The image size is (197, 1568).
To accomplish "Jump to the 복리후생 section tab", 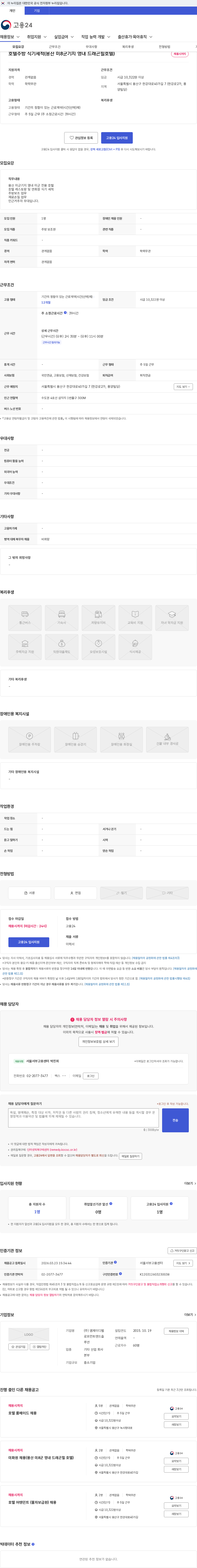I will 128,47.
